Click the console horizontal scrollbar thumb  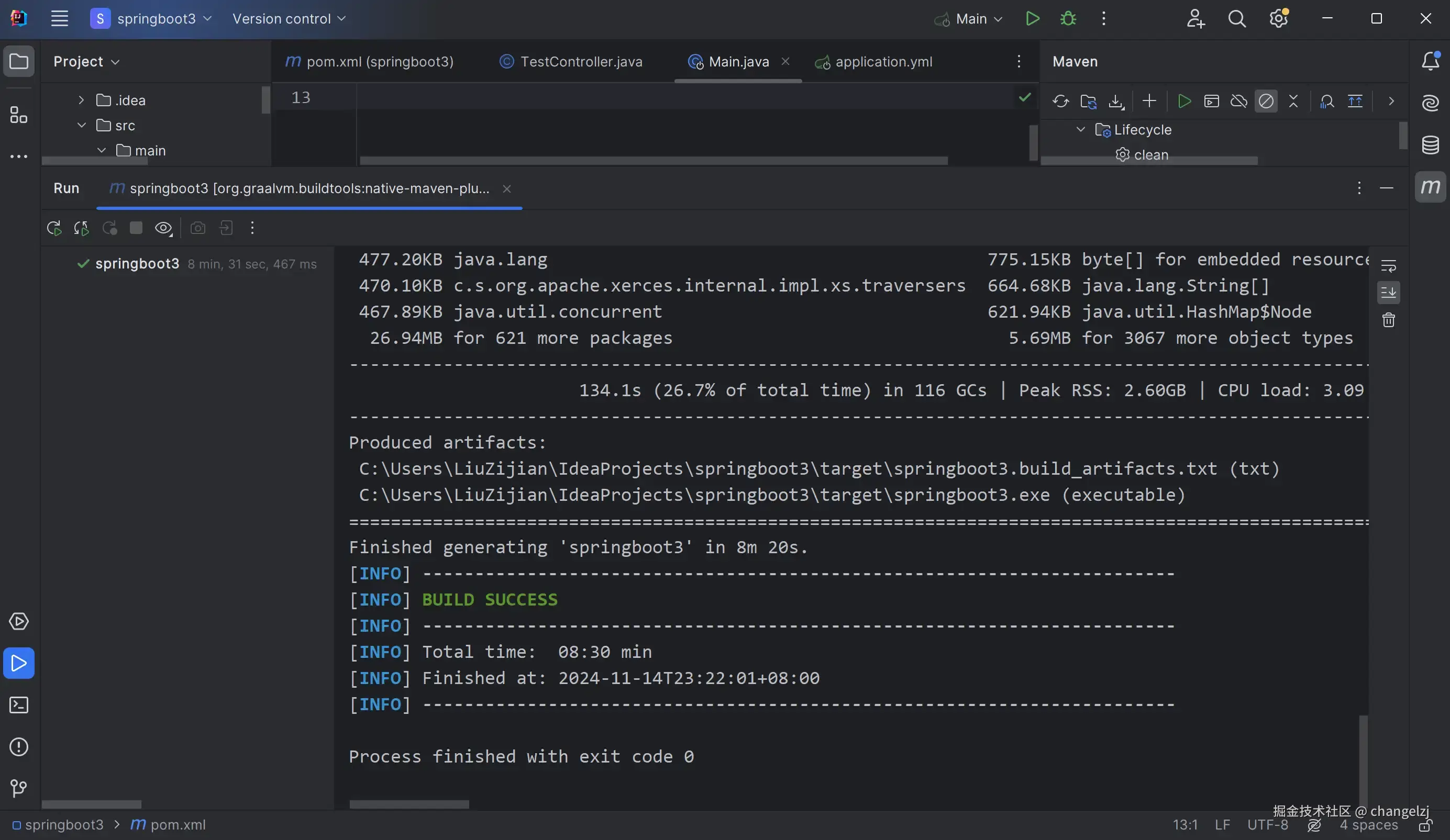coord(409,804)
